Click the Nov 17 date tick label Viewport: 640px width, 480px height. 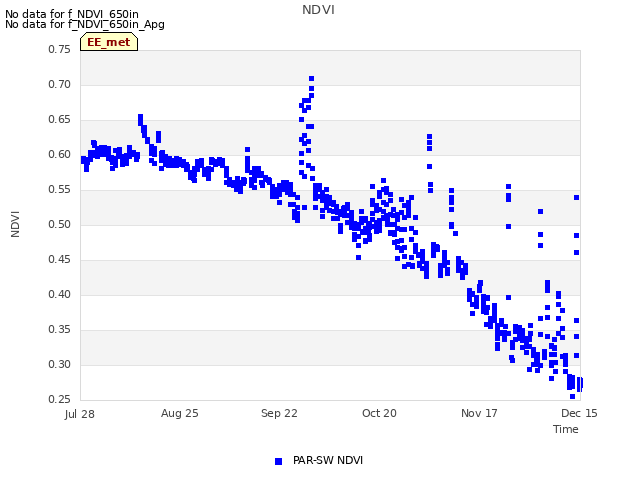479,413
